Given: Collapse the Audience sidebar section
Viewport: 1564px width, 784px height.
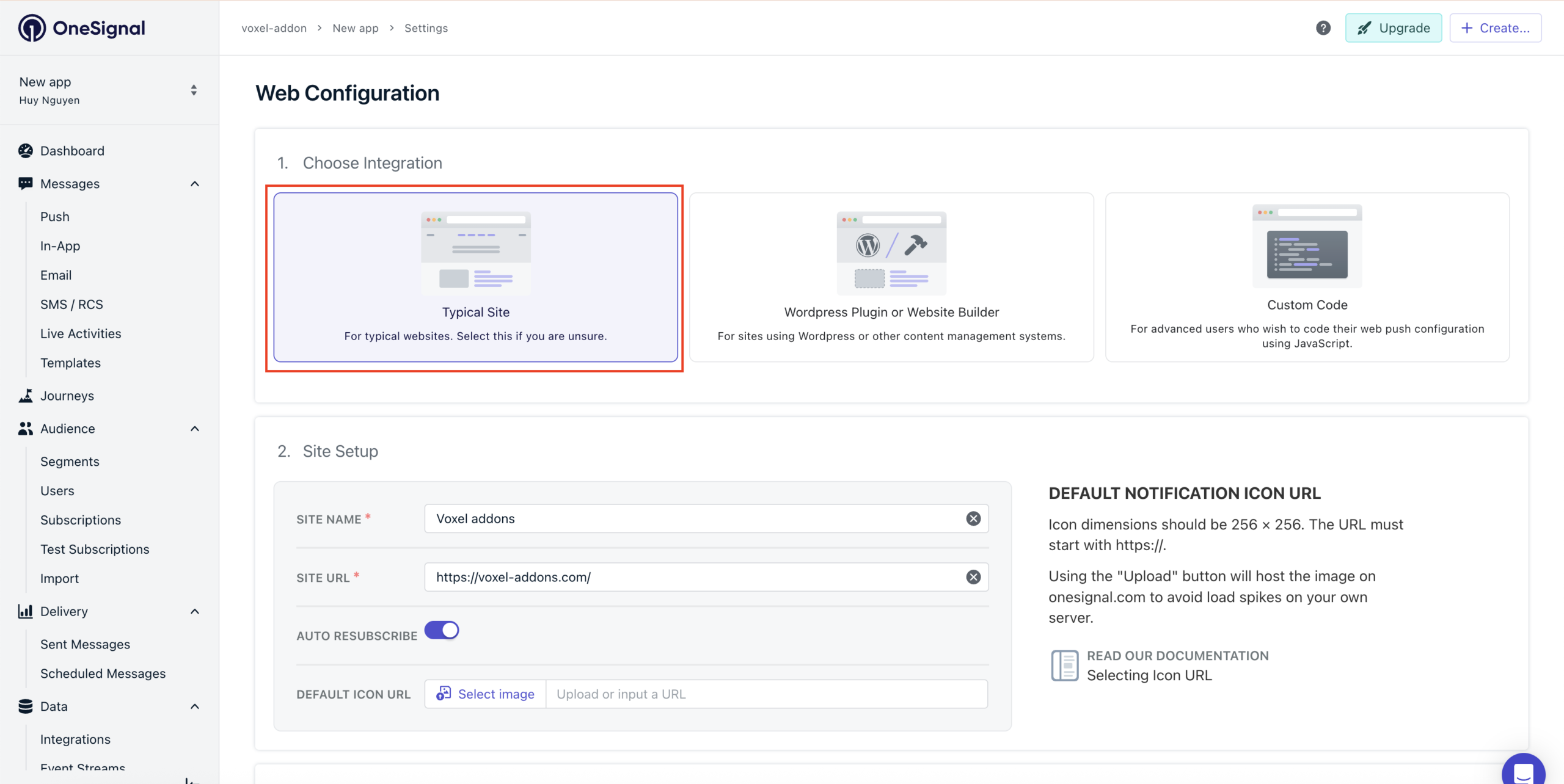Looking at the screenshot, I should 194,429.
